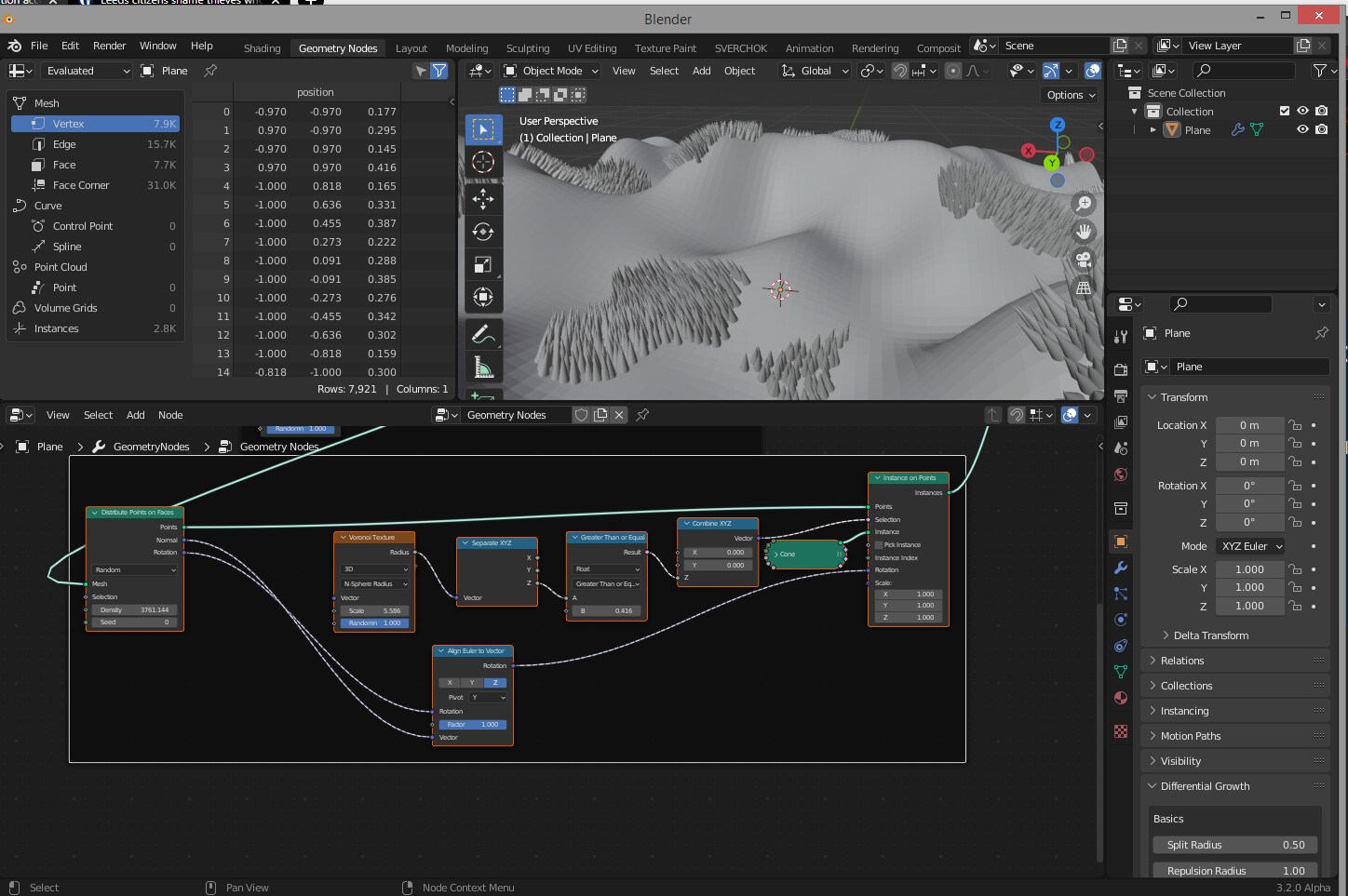Toggle Plane visibility eye in outliner

(1302, 129)
